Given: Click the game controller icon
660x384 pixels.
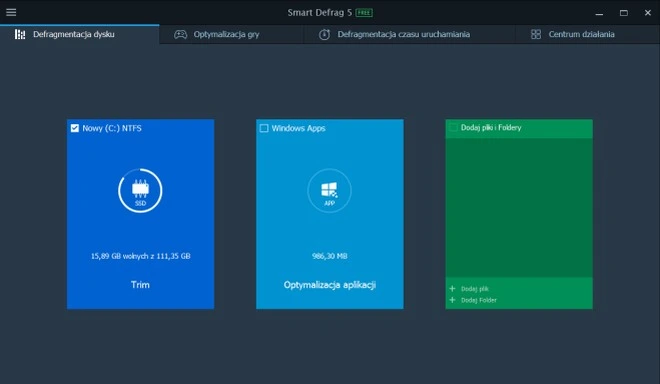Looking at the screenshot, I should (181, 35).
